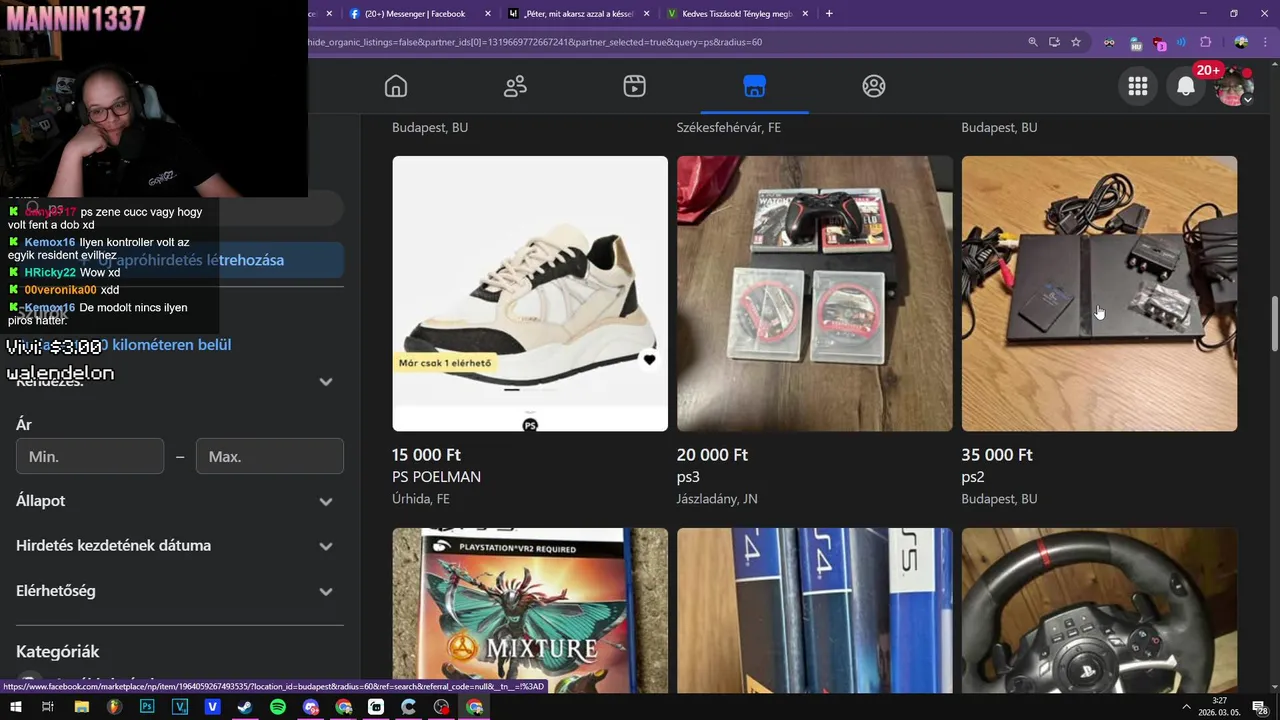Open the PS POELMAN listing title

[436, 477]
